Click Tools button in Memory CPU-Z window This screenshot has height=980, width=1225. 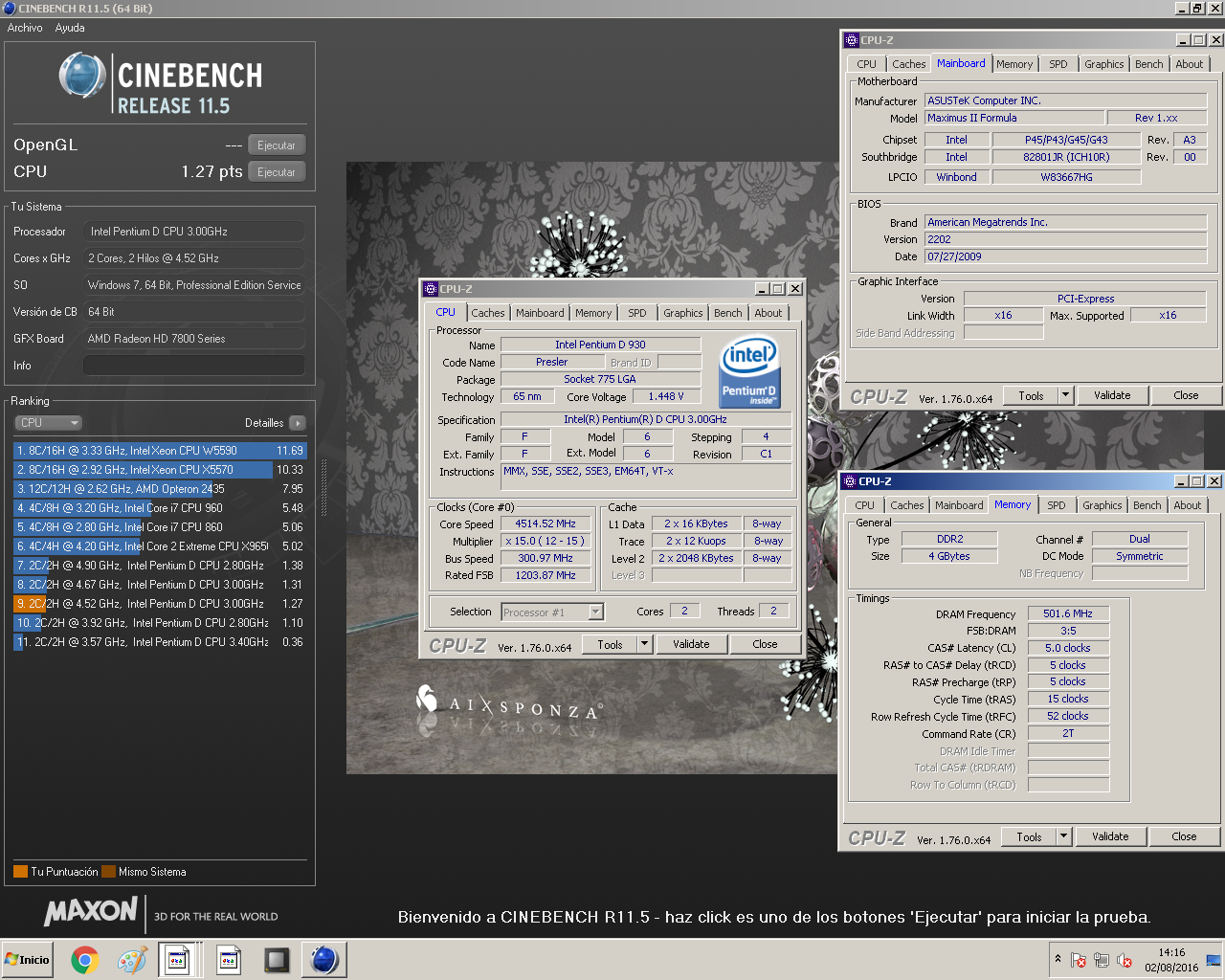[x=1030, y=836]
